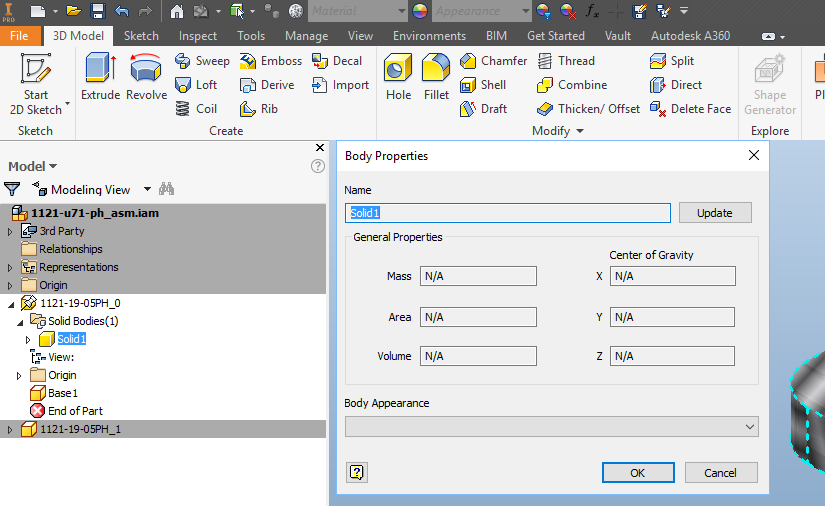This screenshot has width=825, height=506.
Task: Choose the Sweep feature
Action: tap(202, 61)
